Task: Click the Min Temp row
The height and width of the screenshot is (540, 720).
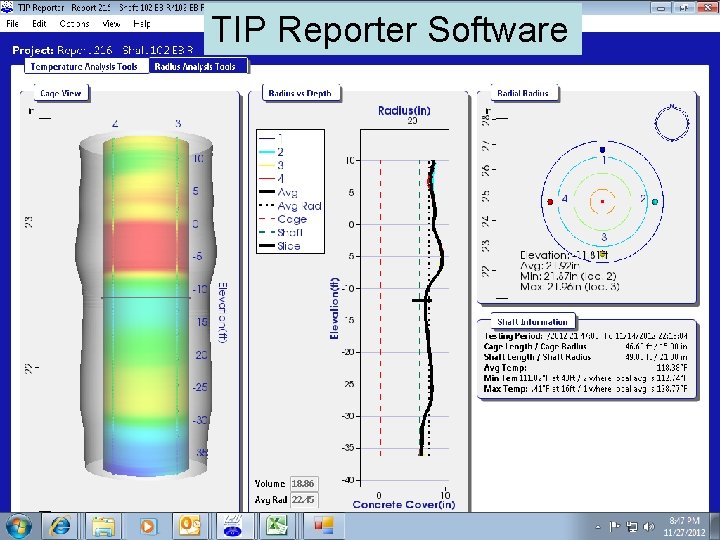Action: 585,378
